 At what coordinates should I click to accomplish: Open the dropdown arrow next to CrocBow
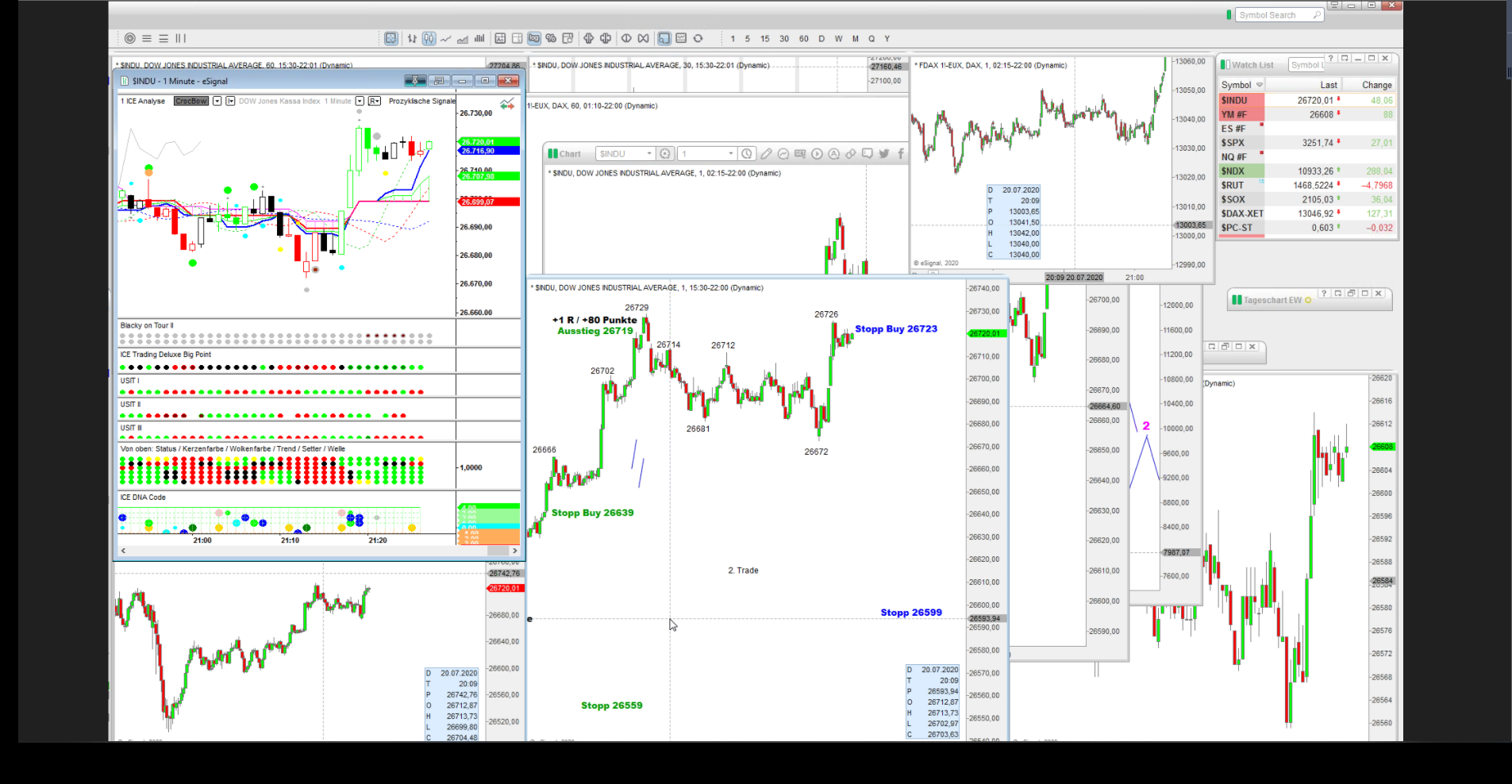click(217, 102)
